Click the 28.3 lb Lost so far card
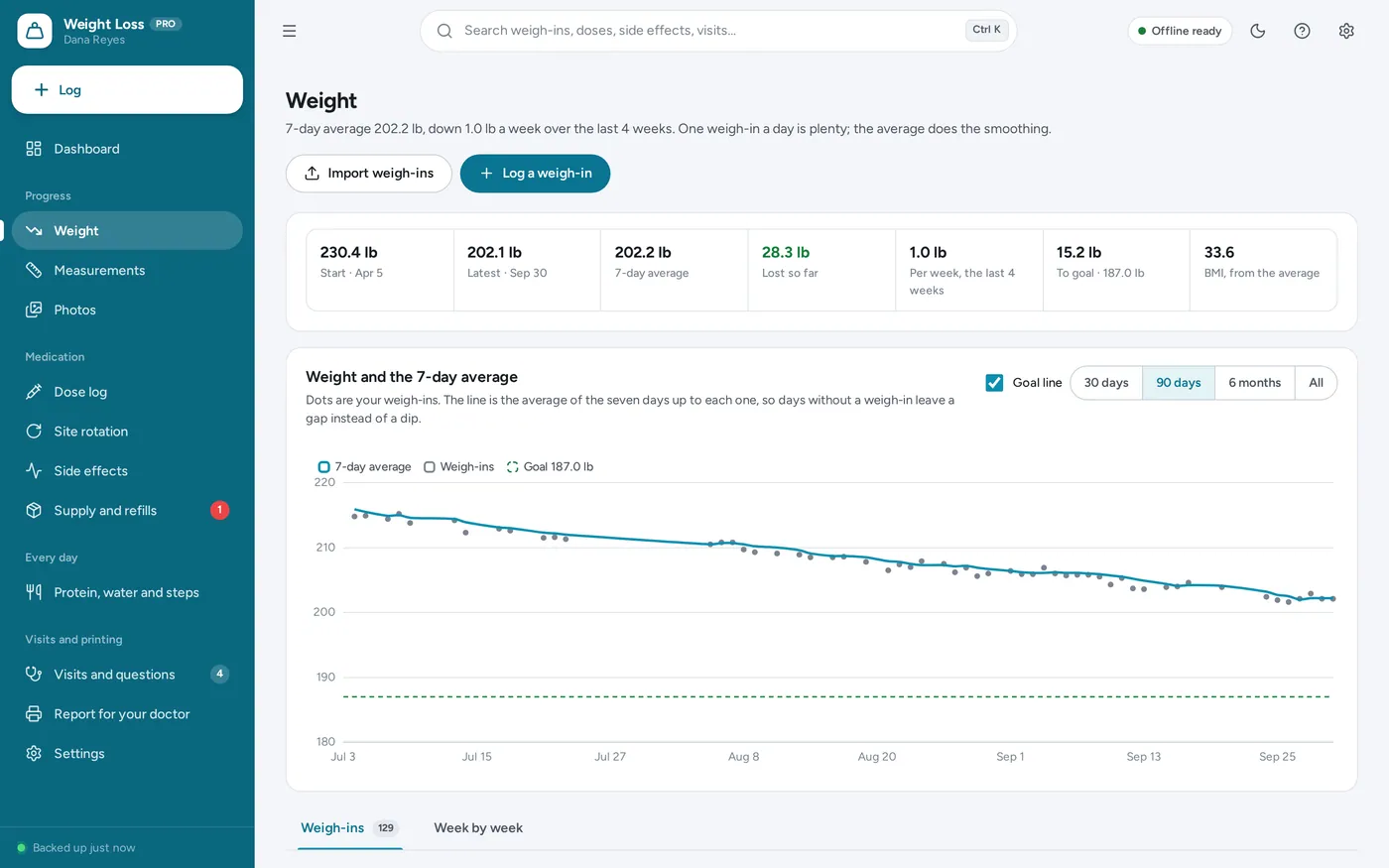 tap(821, 271)
